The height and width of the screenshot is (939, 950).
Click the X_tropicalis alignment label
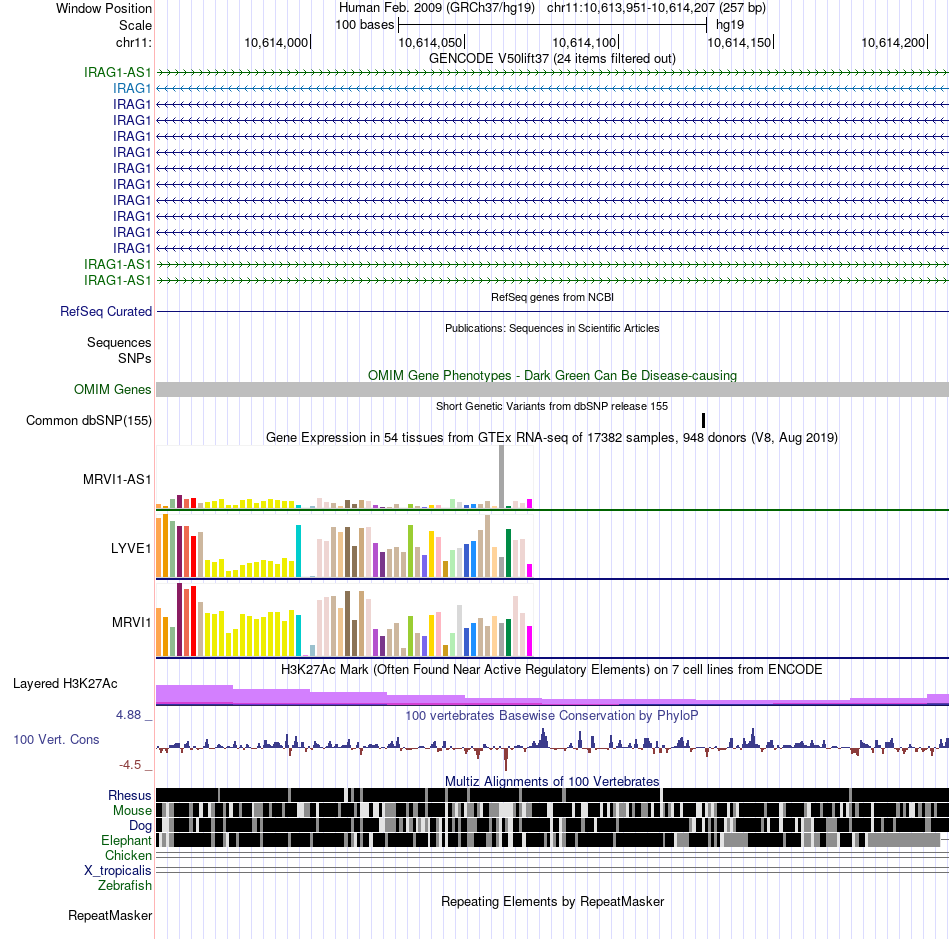pyautogui.click(x=118, y=871)
